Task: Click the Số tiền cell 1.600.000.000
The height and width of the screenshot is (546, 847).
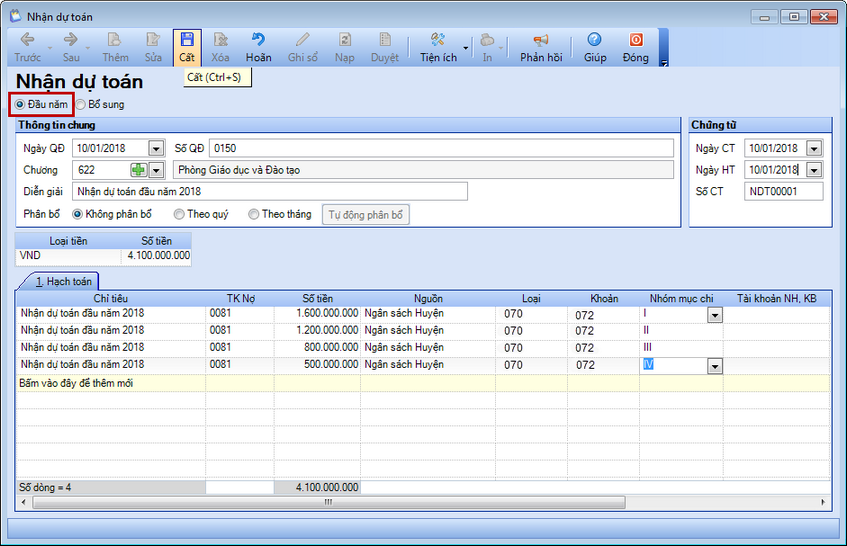Action: tap(317, 313)
